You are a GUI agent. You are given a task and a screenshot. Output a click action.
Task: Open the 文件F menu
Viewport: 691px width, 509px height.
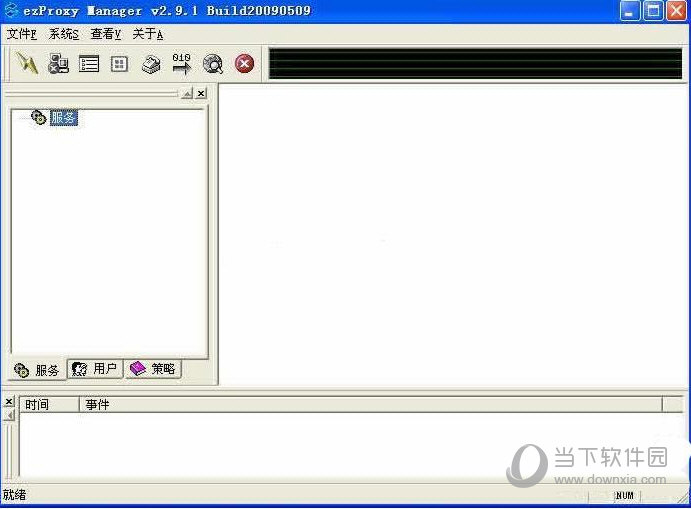click(x=22, y=34)
